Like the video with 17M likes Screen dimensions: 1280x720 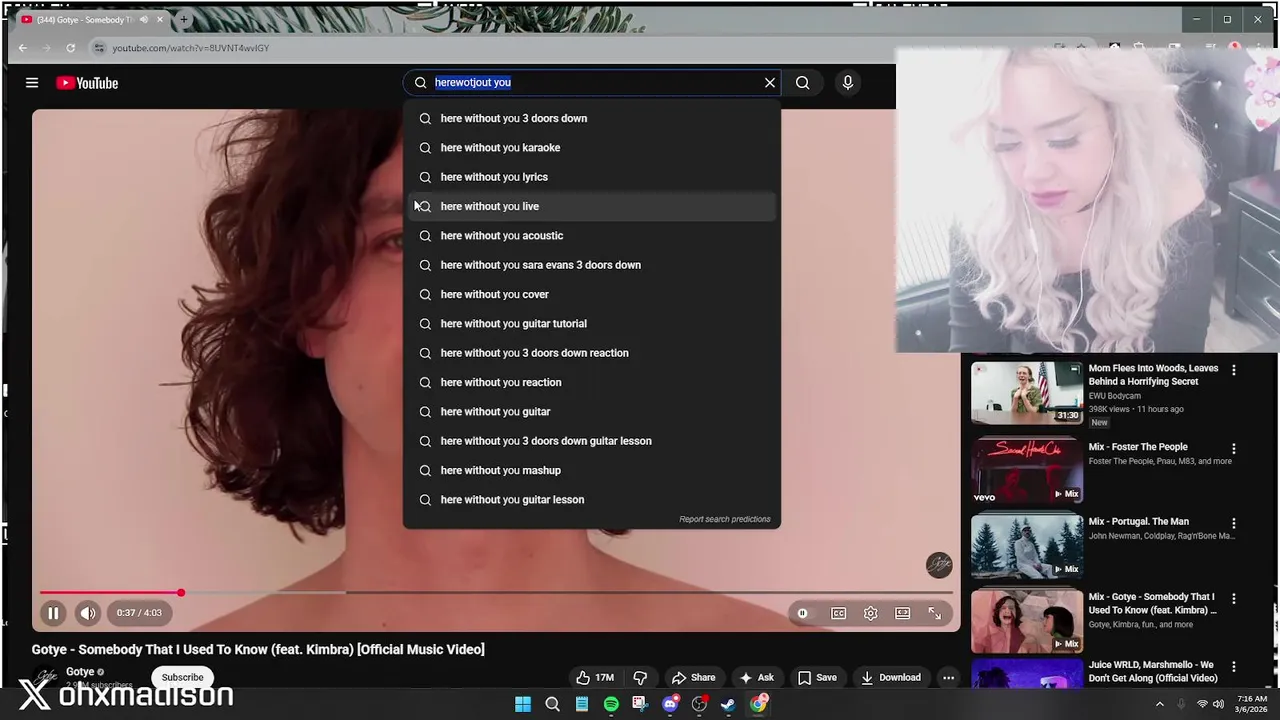pyautogui.click(x=595, y=677)
